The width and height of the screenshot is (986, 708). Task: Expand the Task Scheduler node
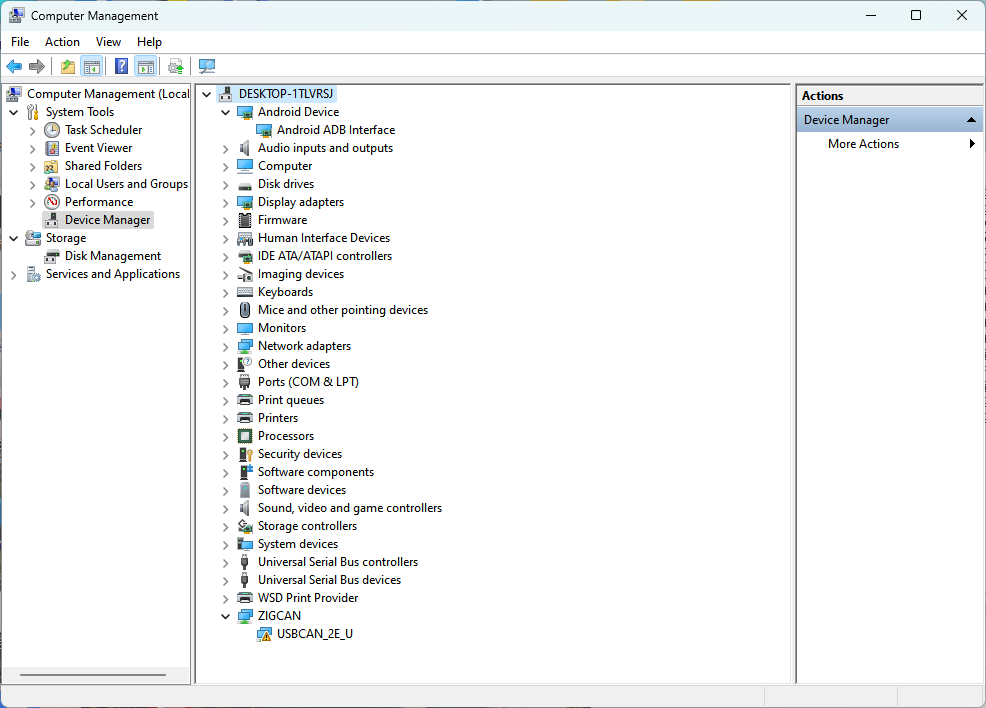pyautogui.click(x=33, y=131)
